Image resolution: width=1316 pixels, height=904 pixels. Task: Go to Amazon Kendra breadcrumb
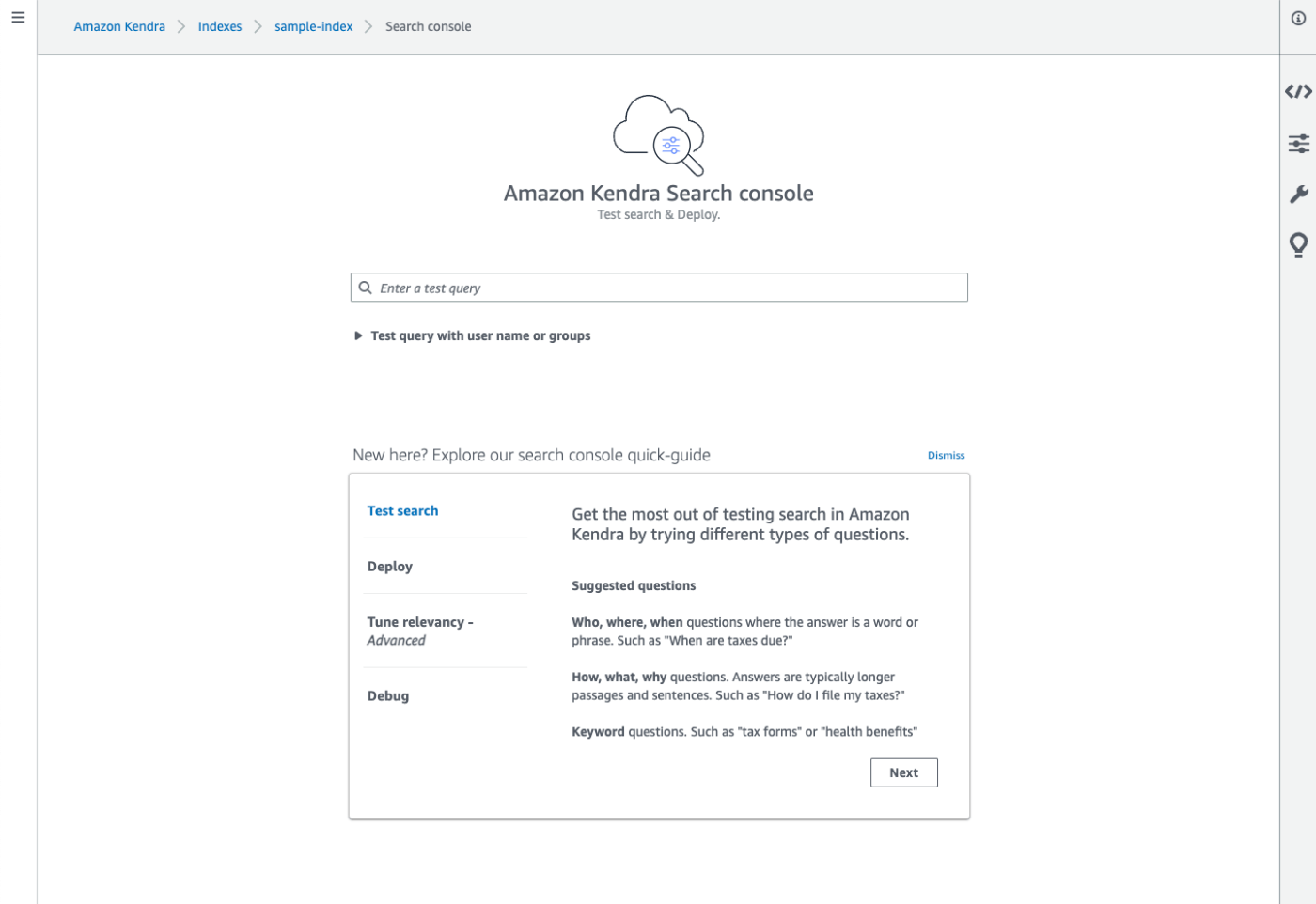pos(119,26)
